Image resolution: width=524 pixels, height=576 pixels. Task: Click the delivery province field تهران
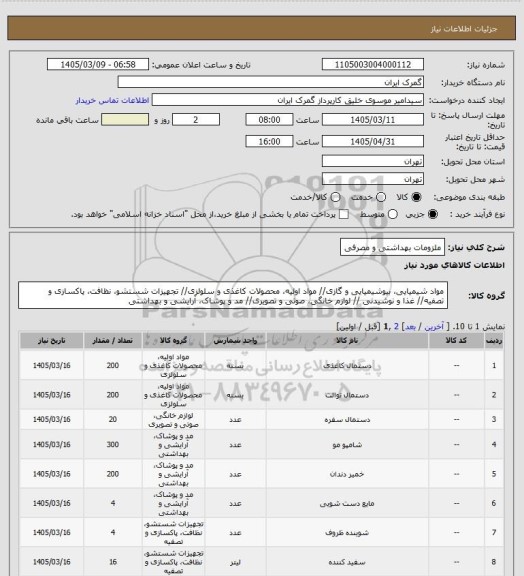tap(373, 161)
